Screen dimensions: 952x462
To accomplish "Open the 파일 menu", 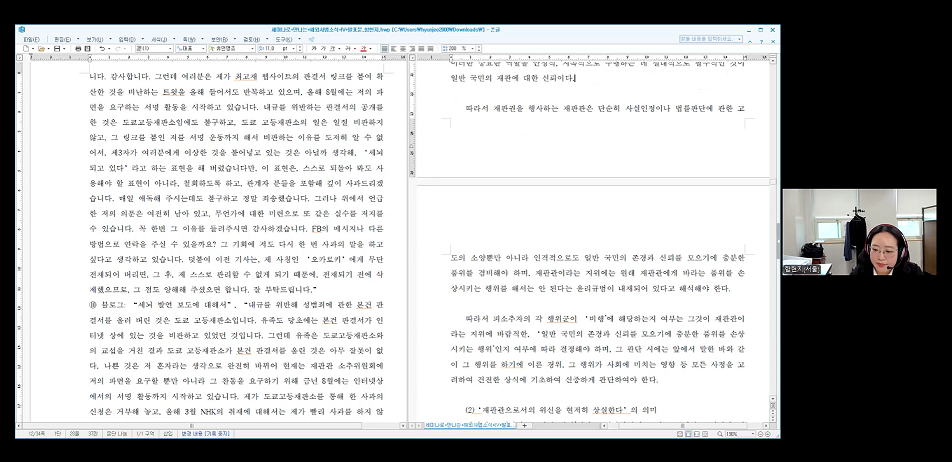I will coord(30,39).
